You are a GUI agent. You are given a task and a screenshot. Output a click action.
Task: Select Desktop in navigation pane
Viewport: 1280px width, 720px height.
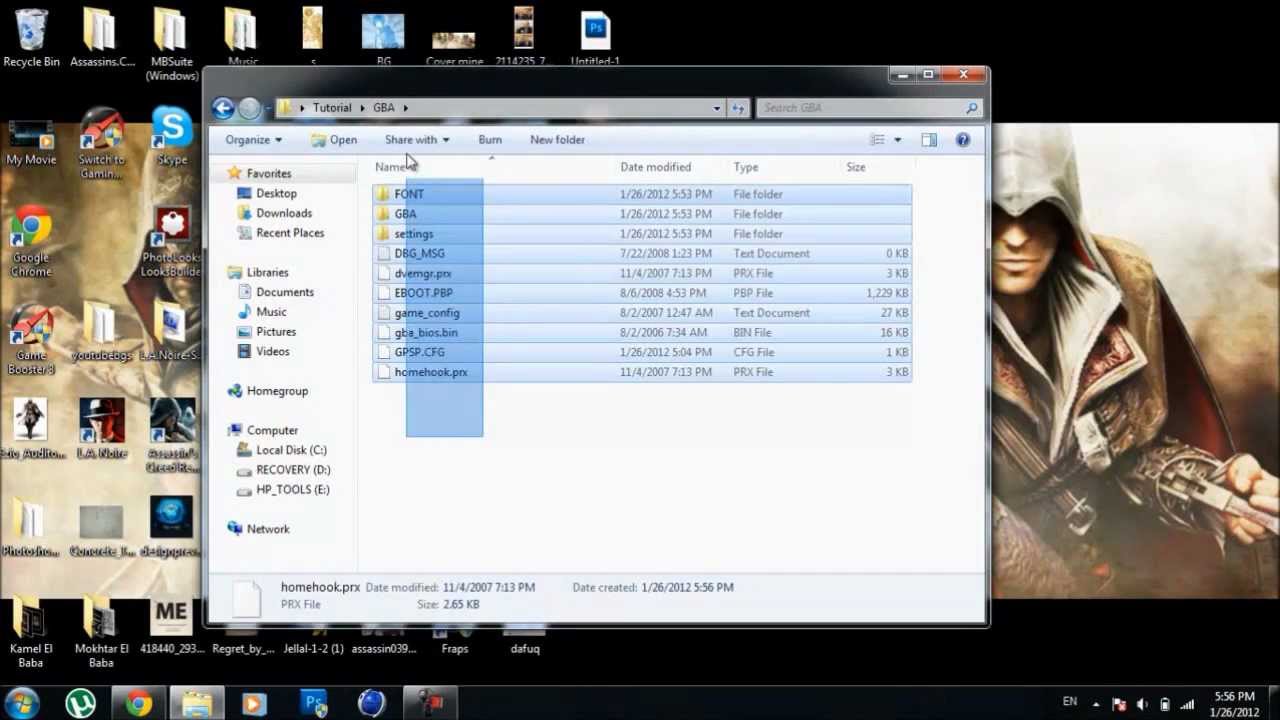click(x=276, y=193)
